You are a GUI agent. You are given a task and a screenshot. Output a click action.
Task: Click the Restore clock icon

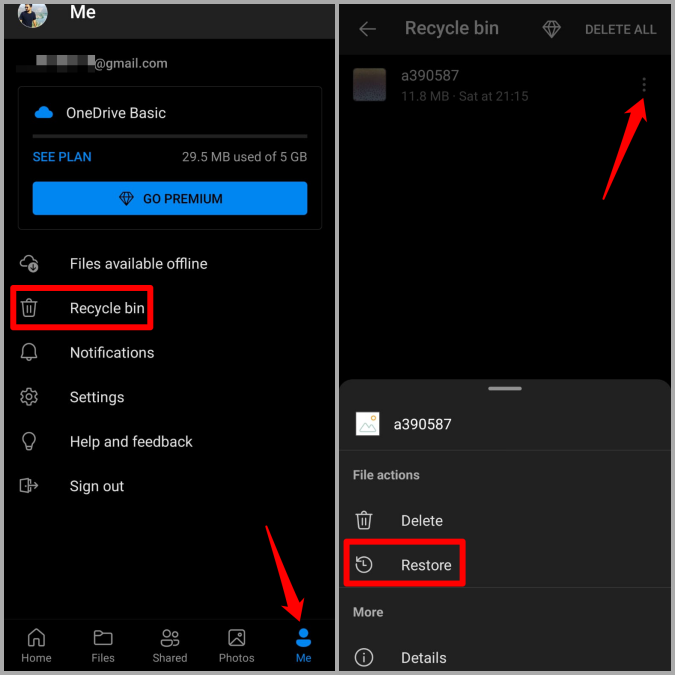[364, 564]
